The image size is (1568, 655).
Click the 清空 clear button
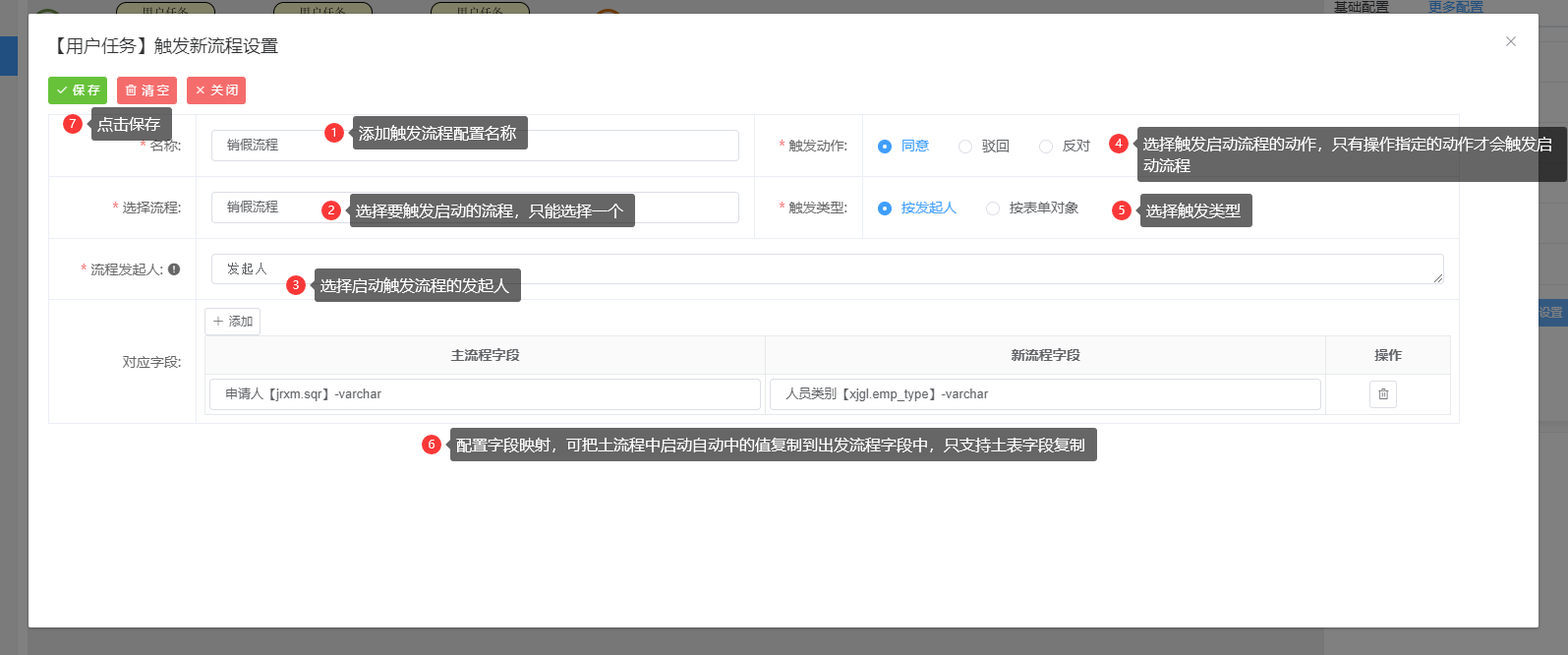(146, 90)
